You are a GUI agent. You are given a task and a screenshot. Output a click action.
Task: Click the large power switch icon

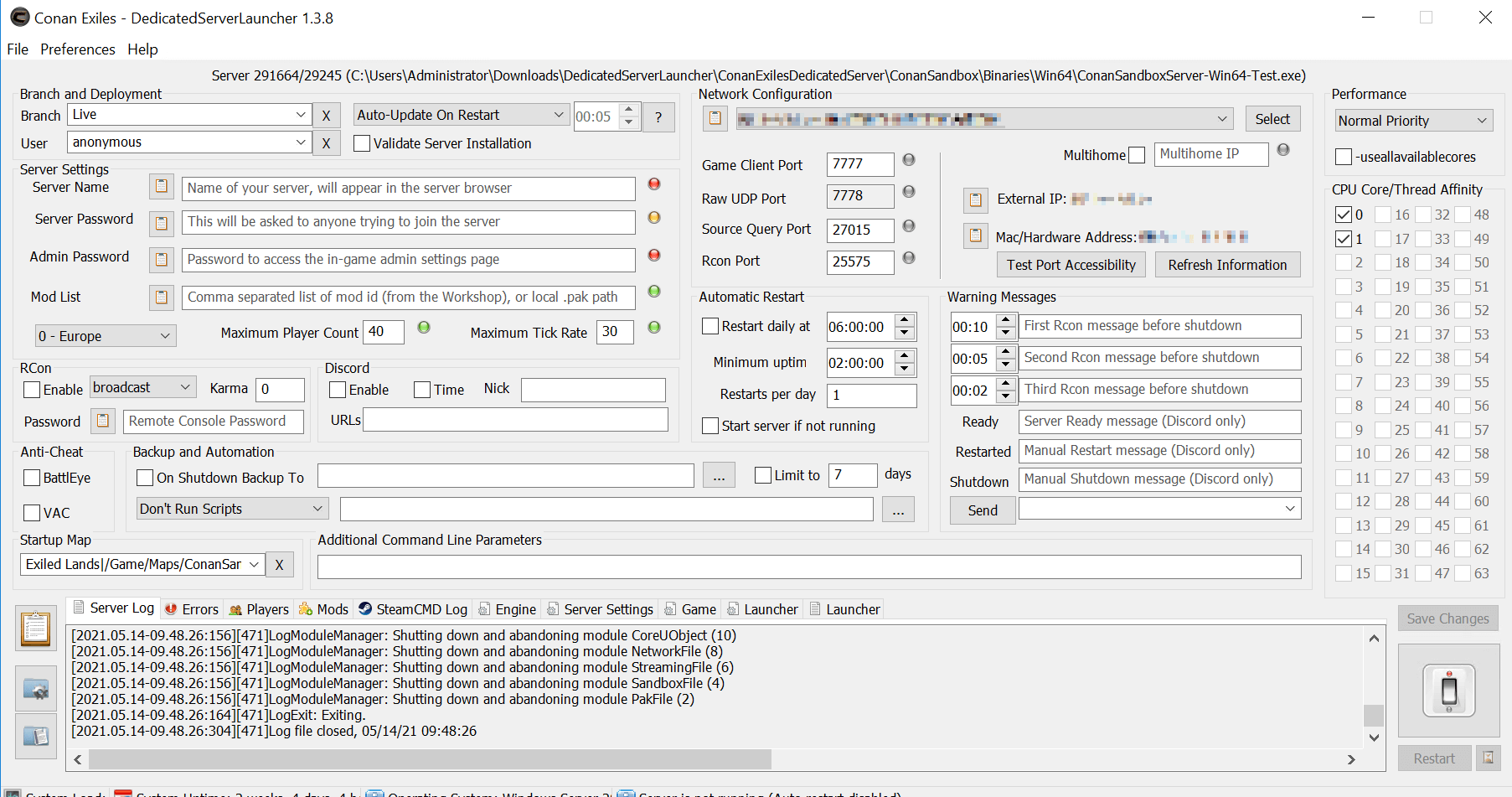pos(1448,691)
